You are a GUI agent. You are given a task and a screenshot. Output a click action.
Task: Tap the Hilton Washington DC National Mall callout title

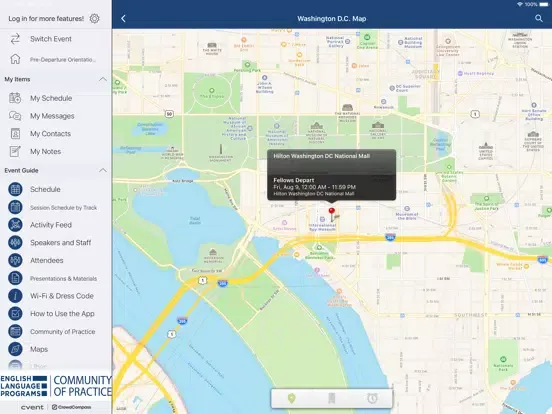tap(321, 156)
